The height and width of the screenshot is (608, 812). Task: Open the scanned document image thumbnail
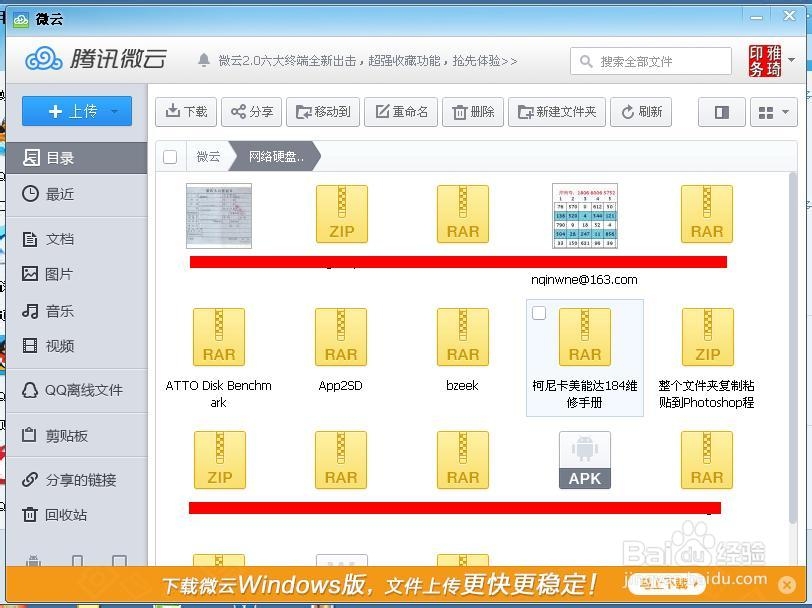click(x=219, y=215)
